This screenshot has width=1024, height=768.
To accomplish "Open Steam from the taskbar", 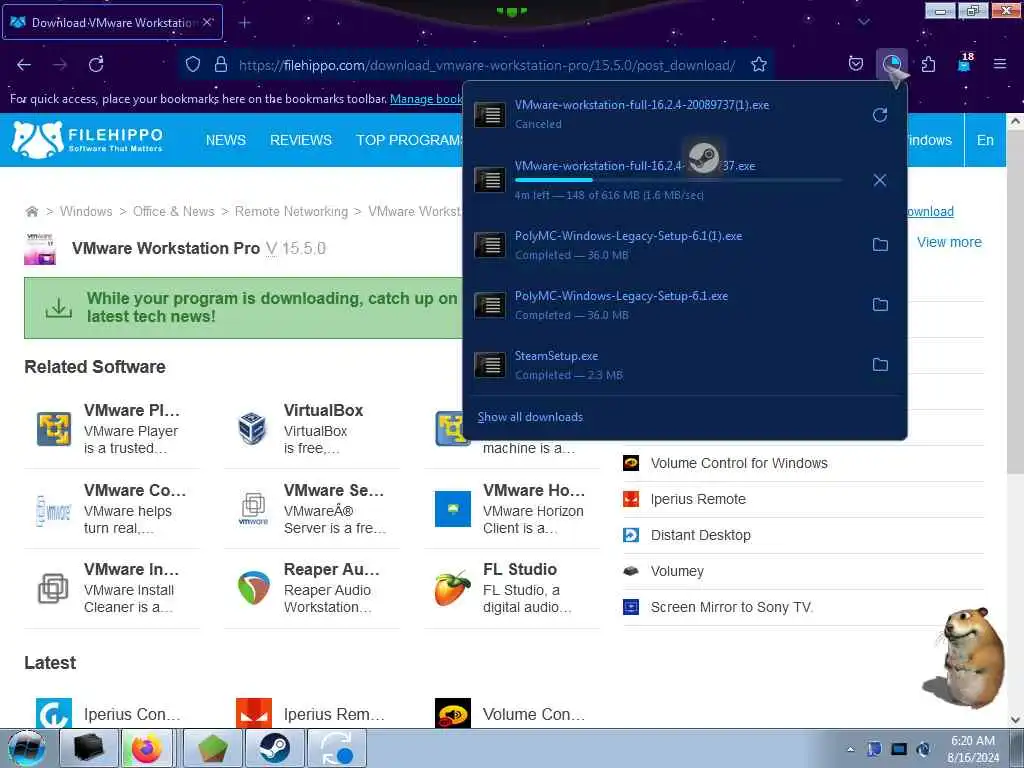I will 274,748.
